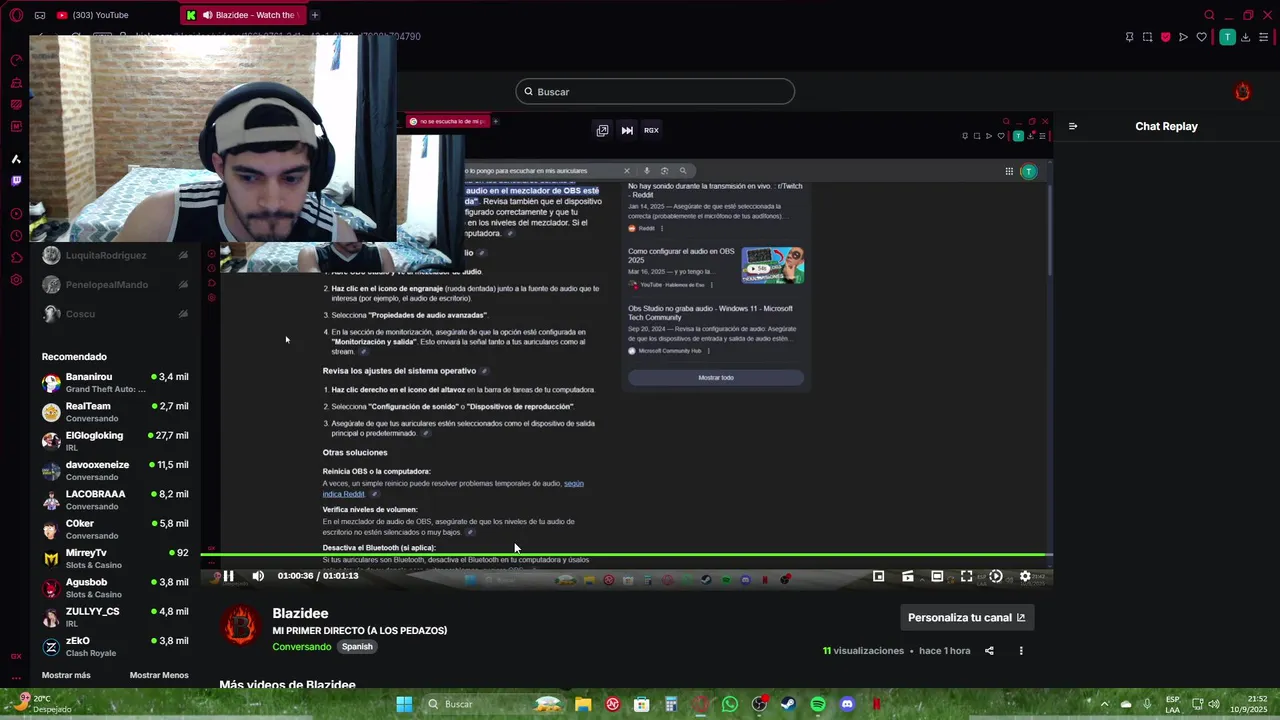Viewport: 1280px width, 720px height.
Task: Enable theater mode in the video player
Action: coord(937,576)
